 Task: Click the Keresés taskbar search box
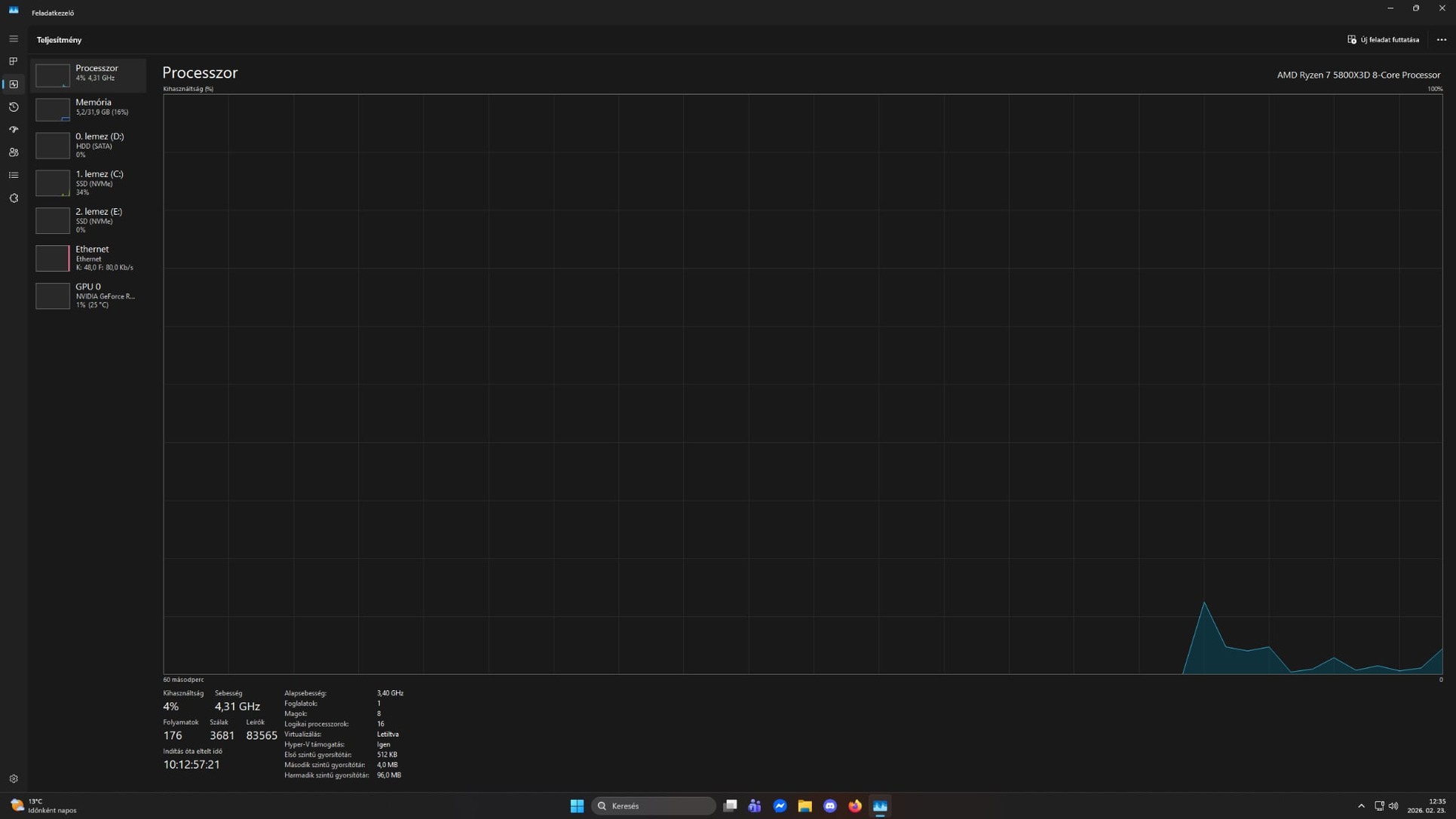pyautogui.click(x=653, y=806)
